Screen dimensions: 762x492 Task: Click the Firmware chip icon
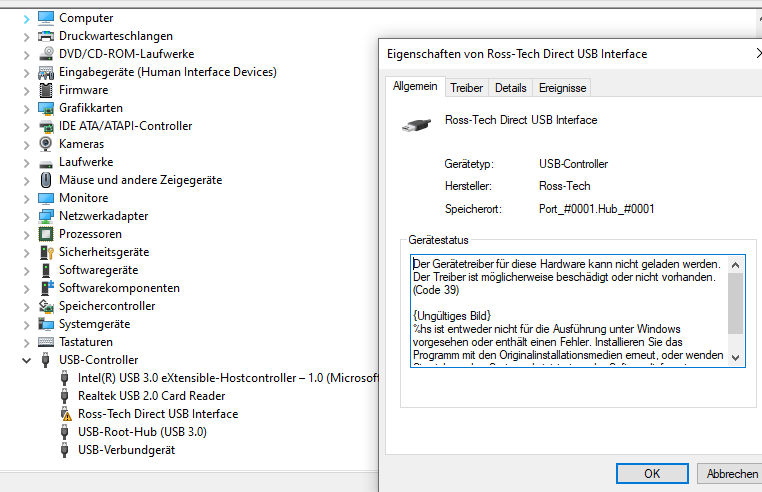[x=46, y=90]
